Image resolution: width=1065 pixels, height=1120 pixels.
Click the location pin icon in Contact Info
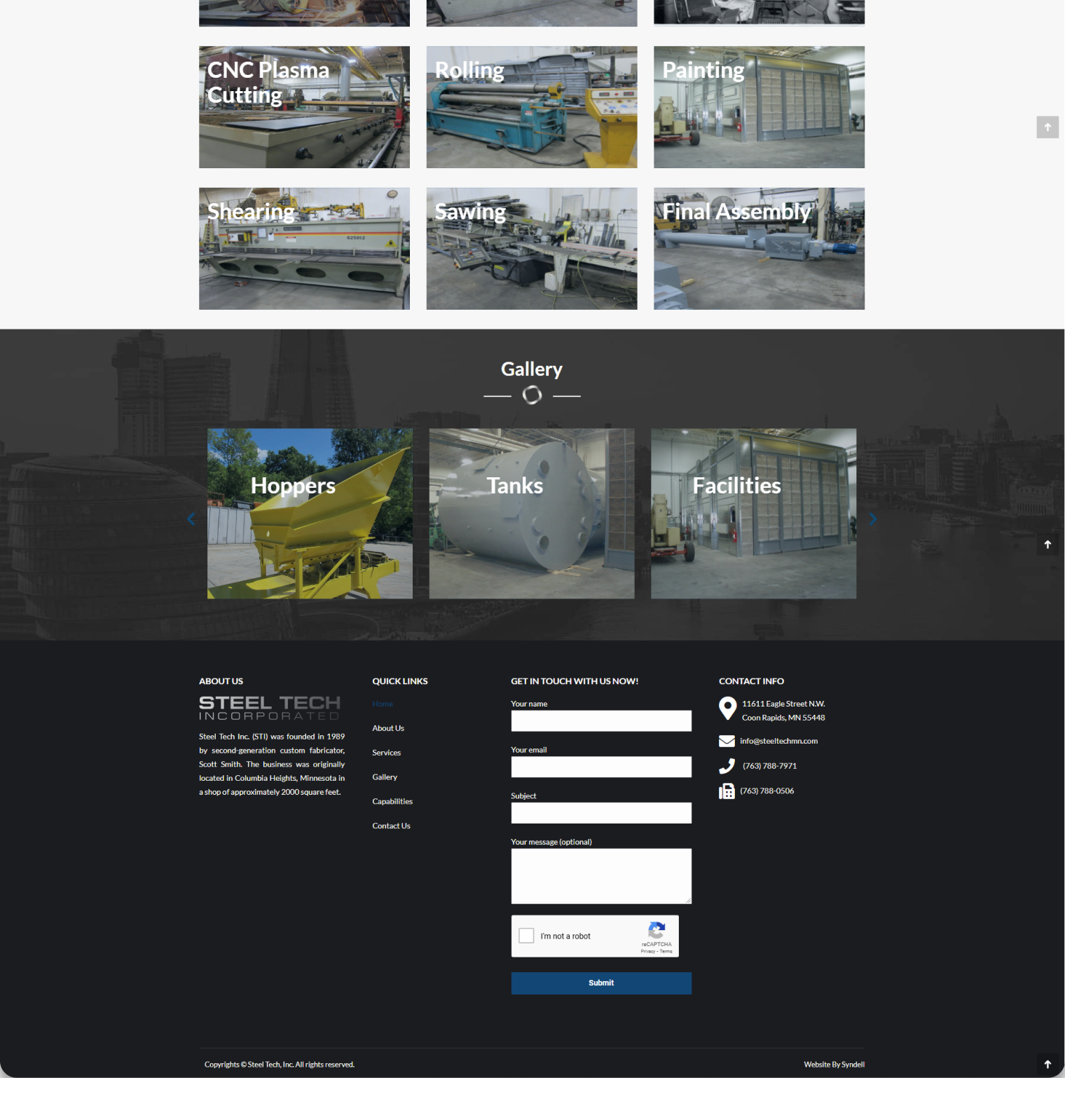tap(727, 709)
